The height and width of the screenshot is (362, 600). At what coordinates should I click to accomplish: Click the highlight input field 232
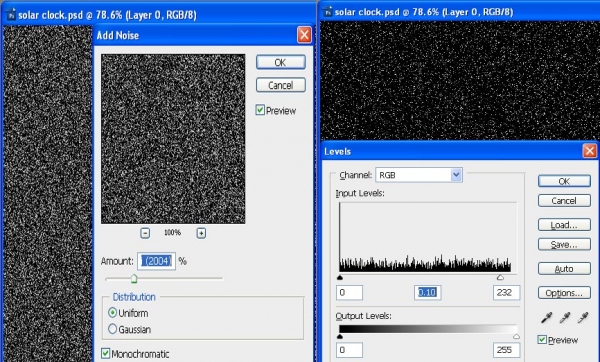[x=506, y=293]
